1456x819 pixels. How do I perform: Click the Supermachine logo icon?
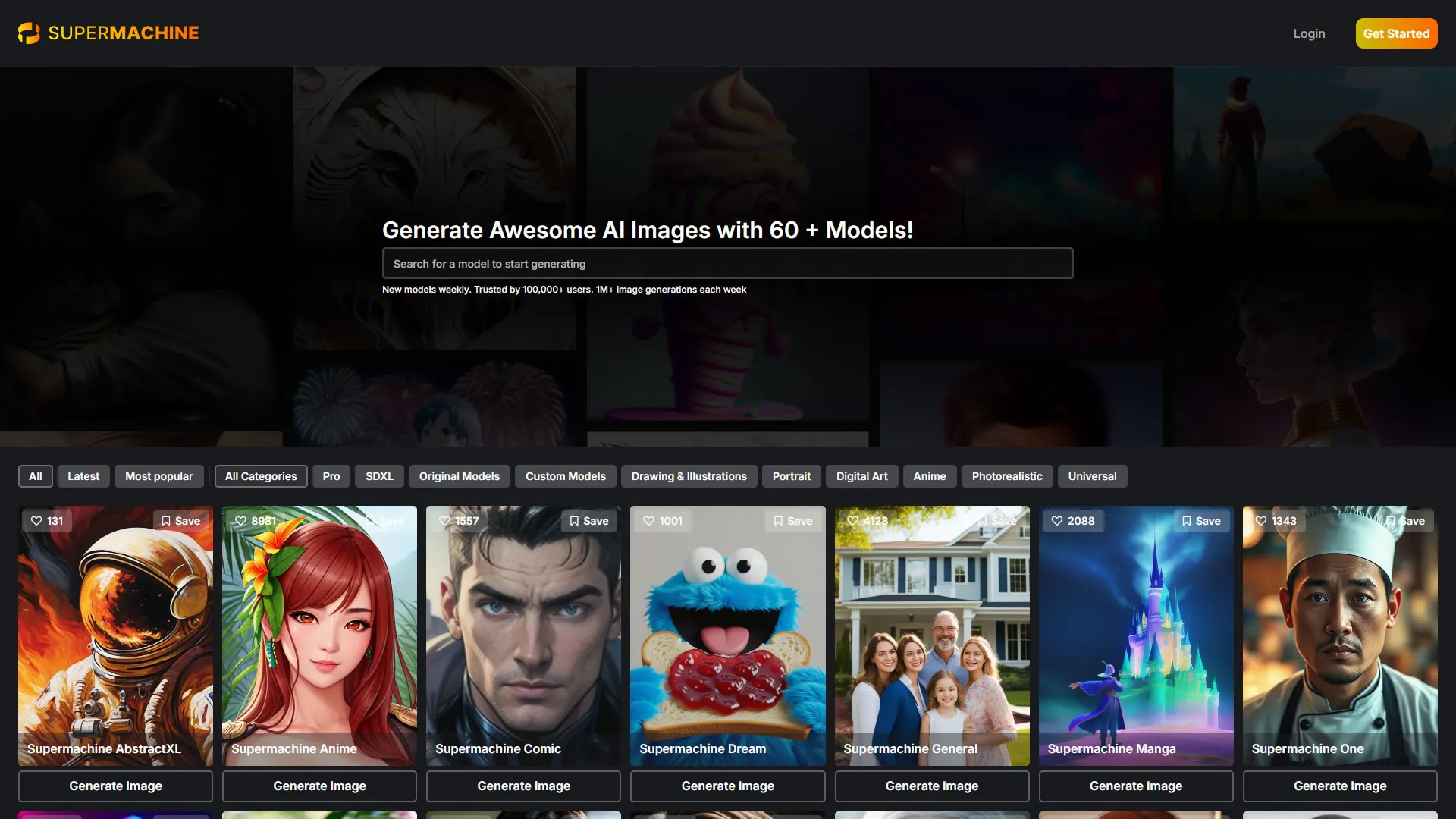pyautogui.click(x=29, y=33)
